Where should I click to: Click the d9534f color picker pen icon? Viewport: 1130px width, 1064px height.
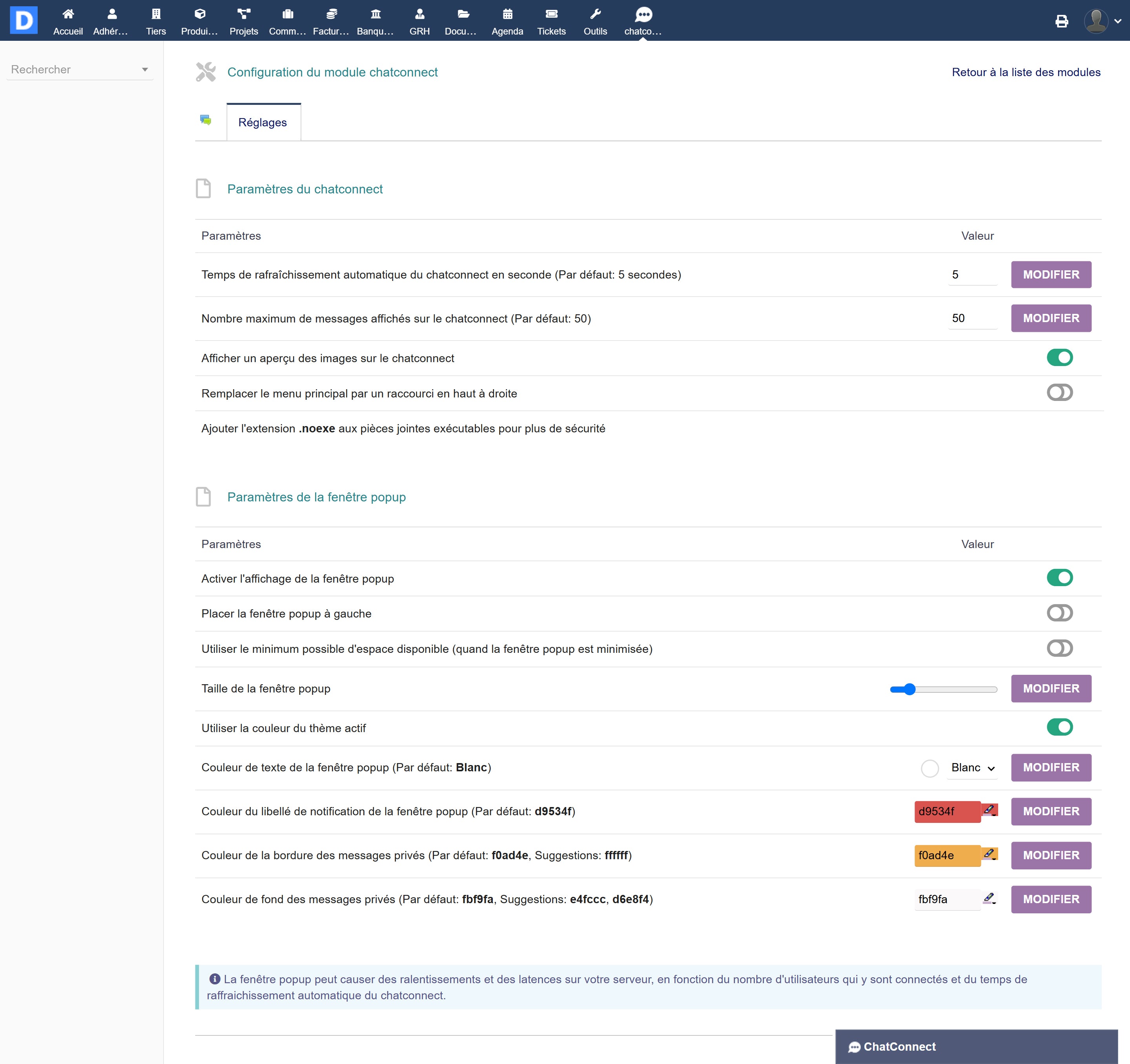989,810
